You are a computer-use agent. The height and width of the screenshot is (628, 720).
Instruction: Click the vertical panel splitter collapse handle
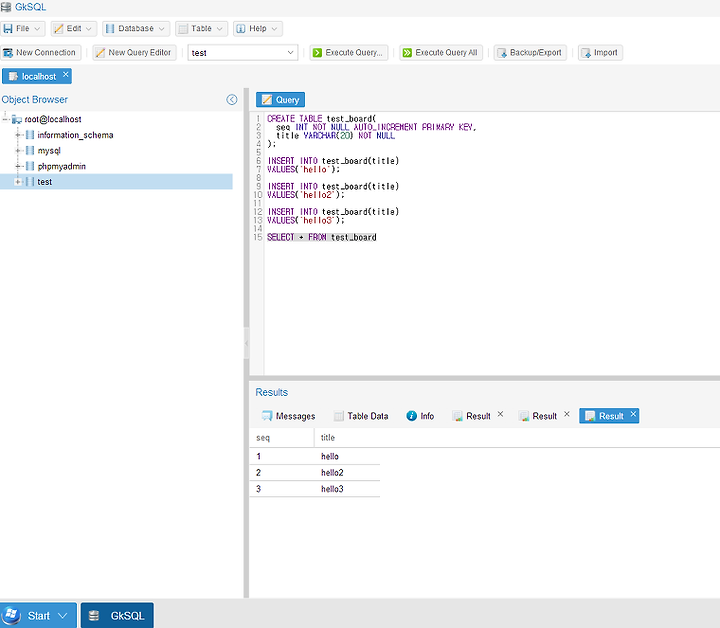246,343
